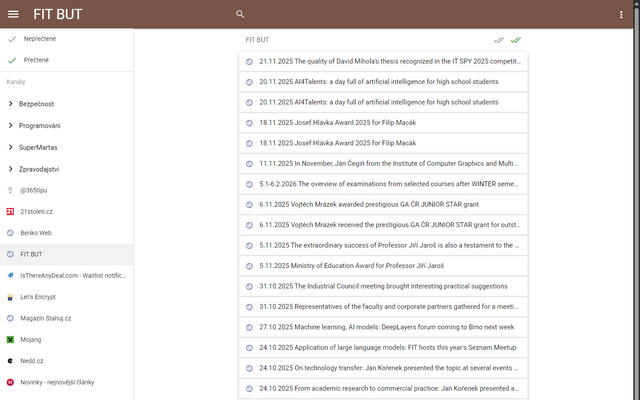Expand the SuperMartas channel group
This screenshot has width=640, height=400.
pos(67,147)
